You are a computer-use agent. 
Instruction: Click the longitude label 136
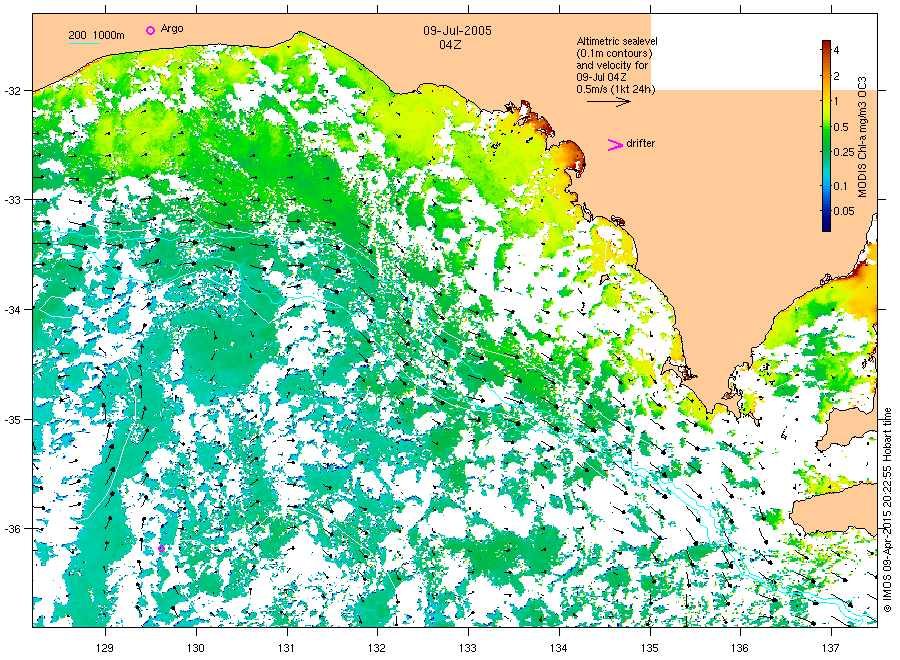tap(740, 649)
